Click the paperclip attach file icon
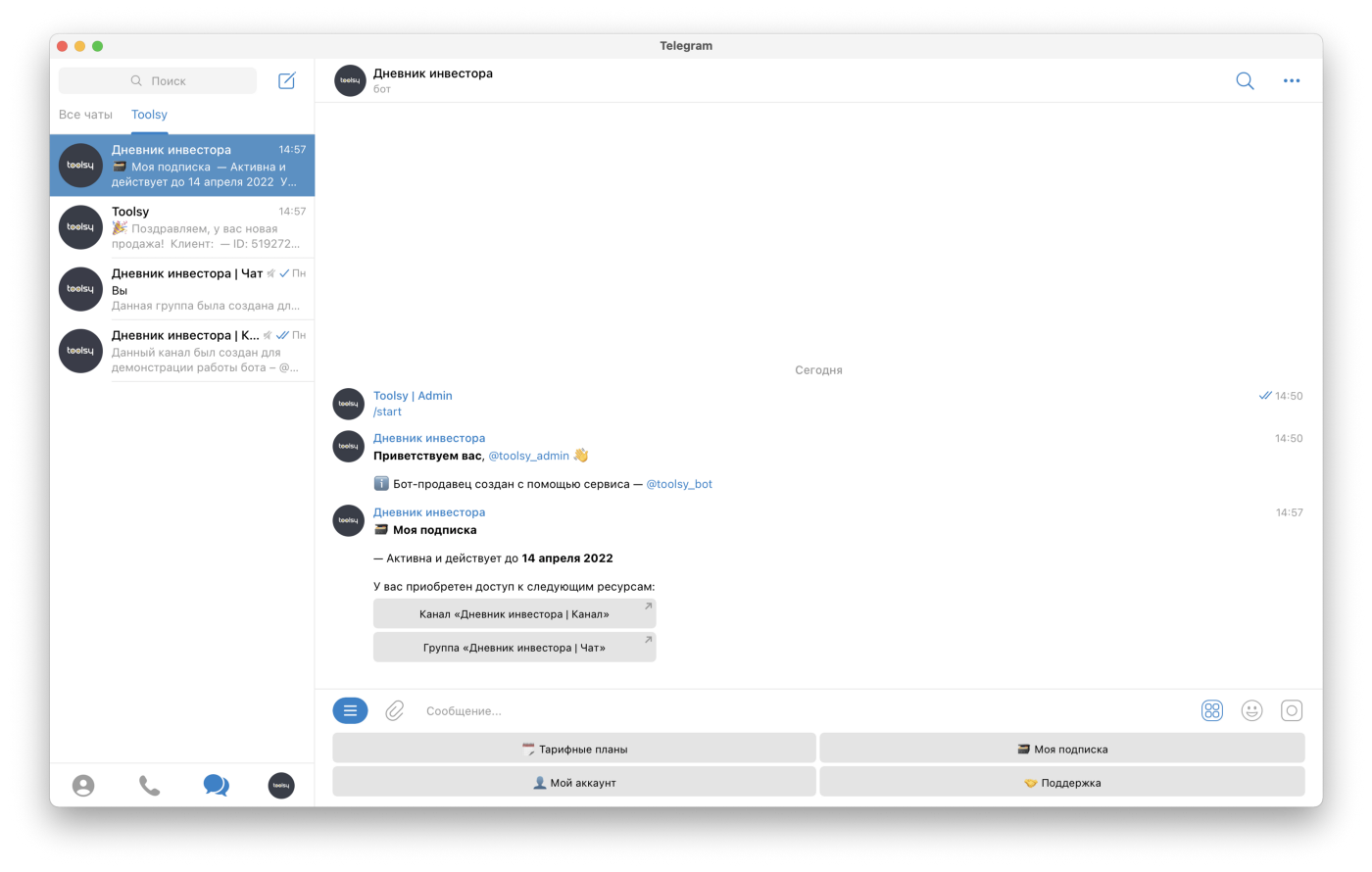Image resolution: width=1372 pixels, height=872 pixels. pos(394,710)
